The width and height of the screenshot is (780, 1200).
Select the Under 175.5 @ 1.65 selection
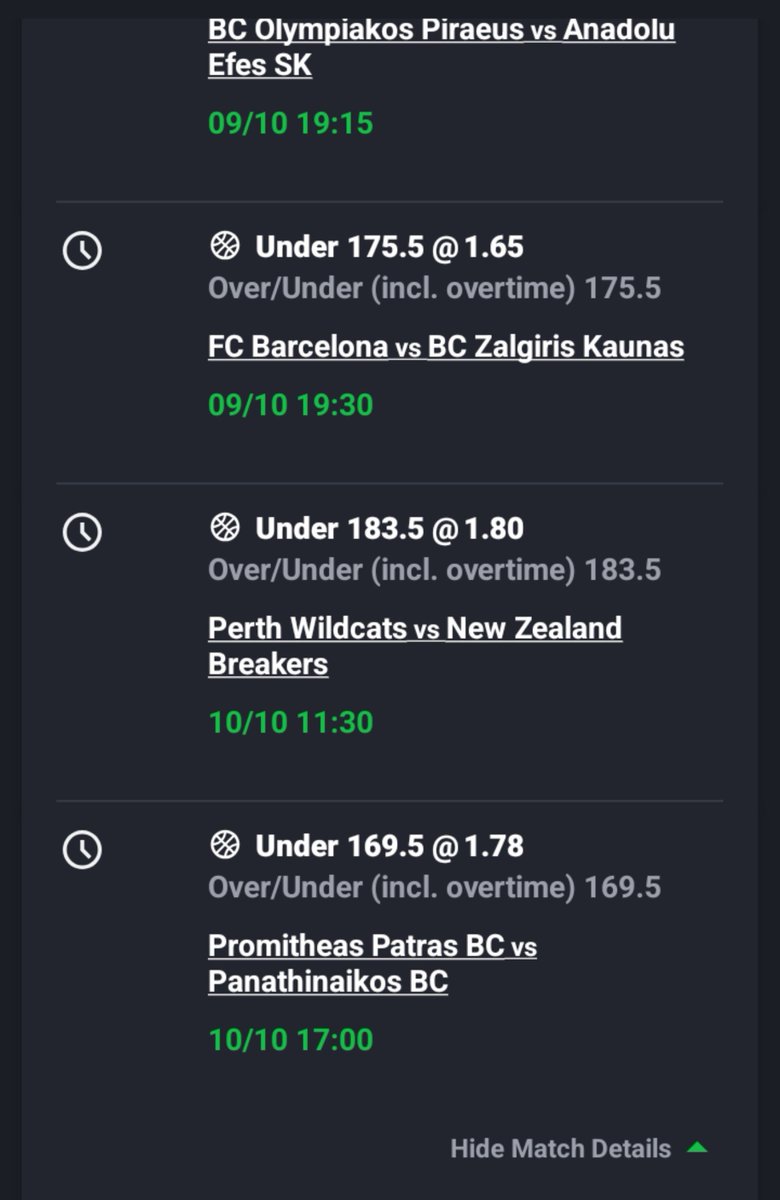pyautogui.click(x=390, y=246)
